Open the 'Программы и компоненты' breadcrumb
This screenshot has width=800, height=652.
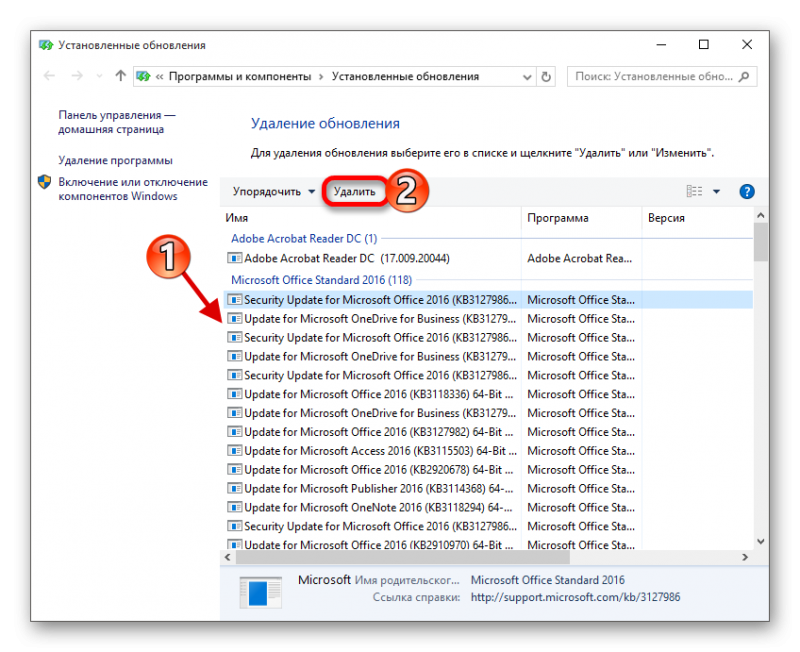click(x=240, y=77)
